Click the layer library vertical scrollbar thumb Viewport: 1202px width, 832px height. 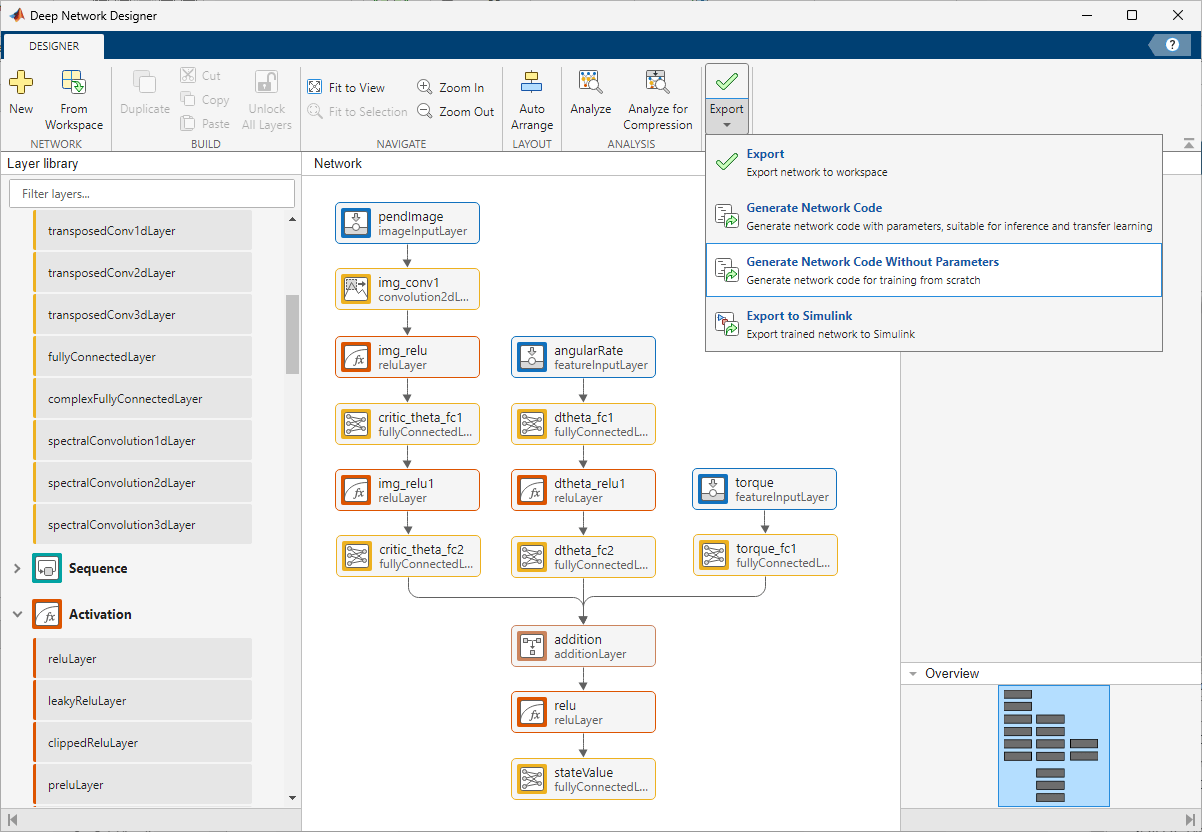(x=292, y=334)
